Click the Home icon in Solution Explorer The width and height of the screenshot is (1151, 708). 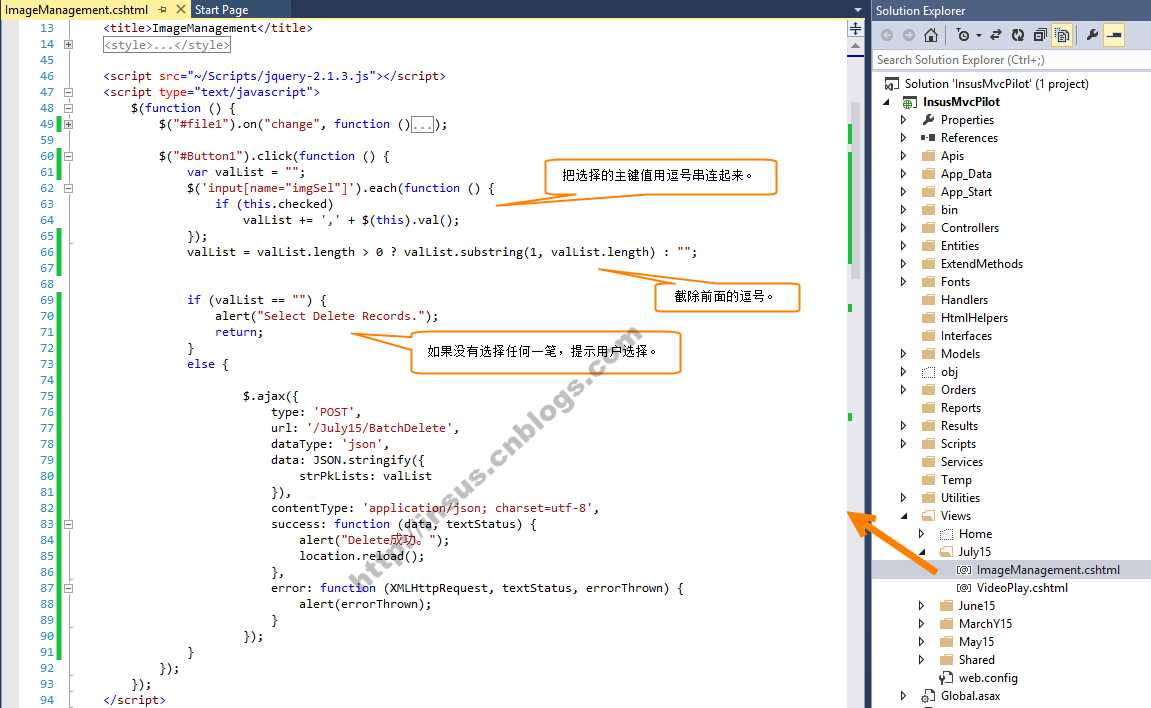[931, 34]
